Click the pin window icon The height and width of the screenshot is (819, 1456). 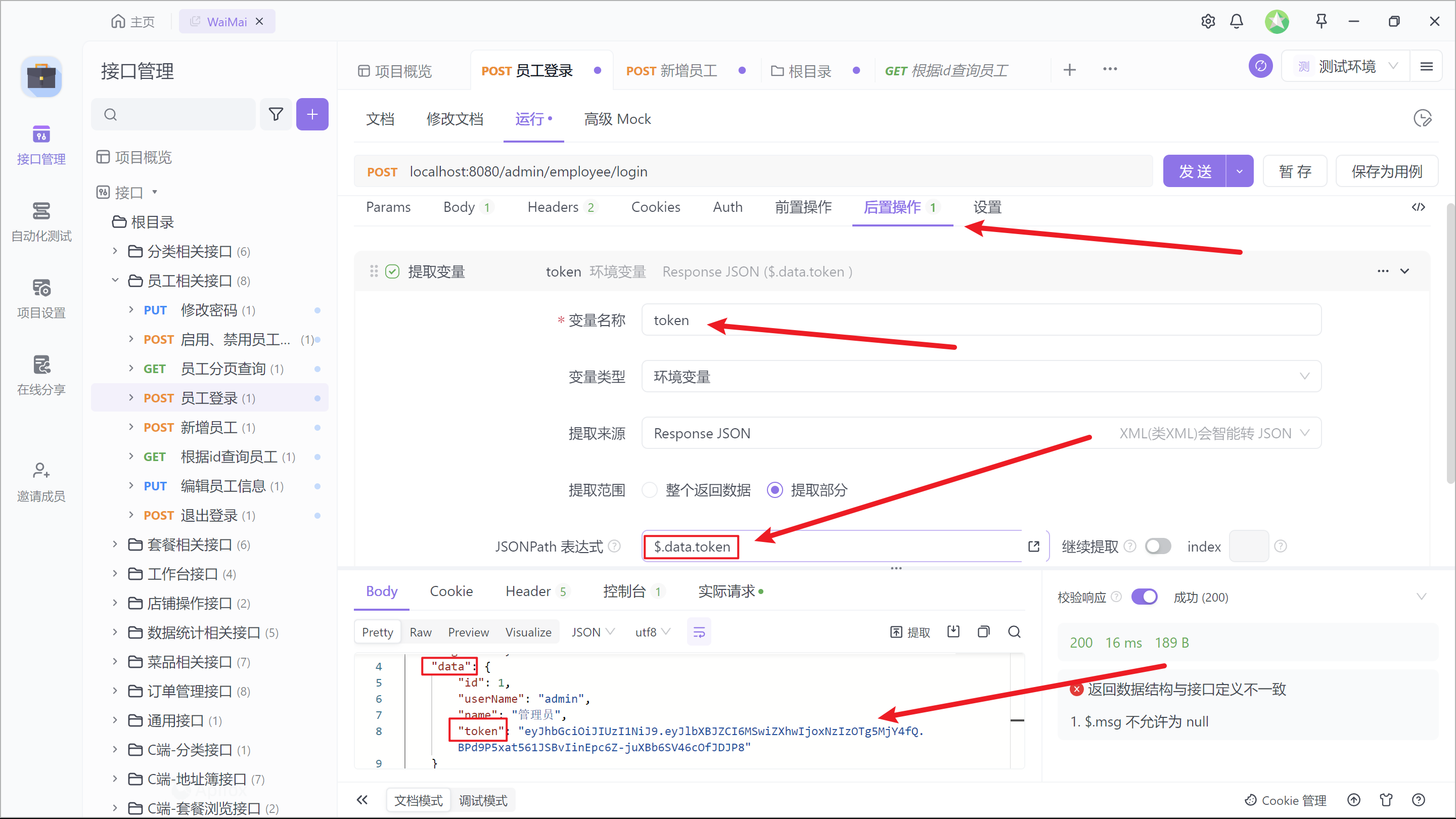point(1321,21)
